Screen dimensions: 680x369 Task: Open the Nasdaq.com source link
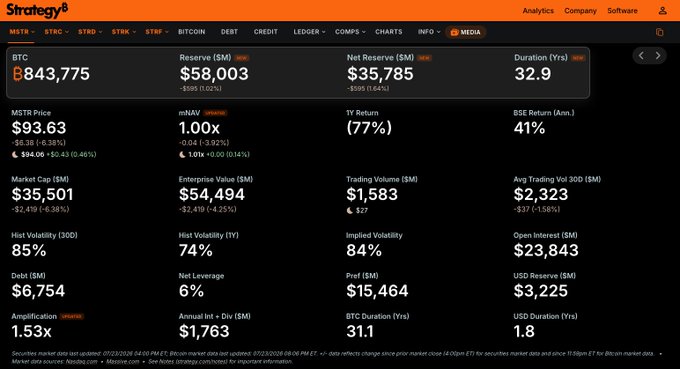click(81, 361)
